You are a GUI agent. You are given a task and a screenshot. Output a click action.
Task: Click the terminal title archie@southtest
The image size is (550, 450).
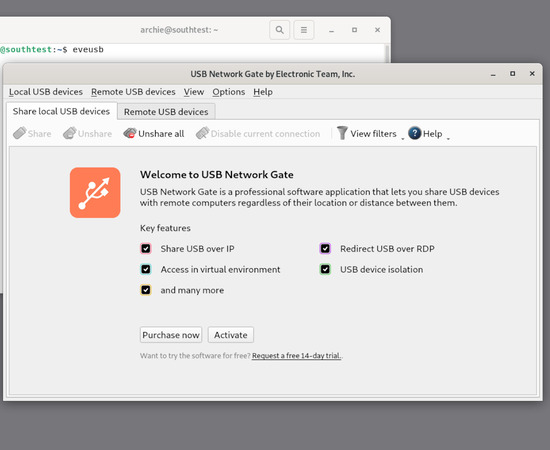(179, 30)
